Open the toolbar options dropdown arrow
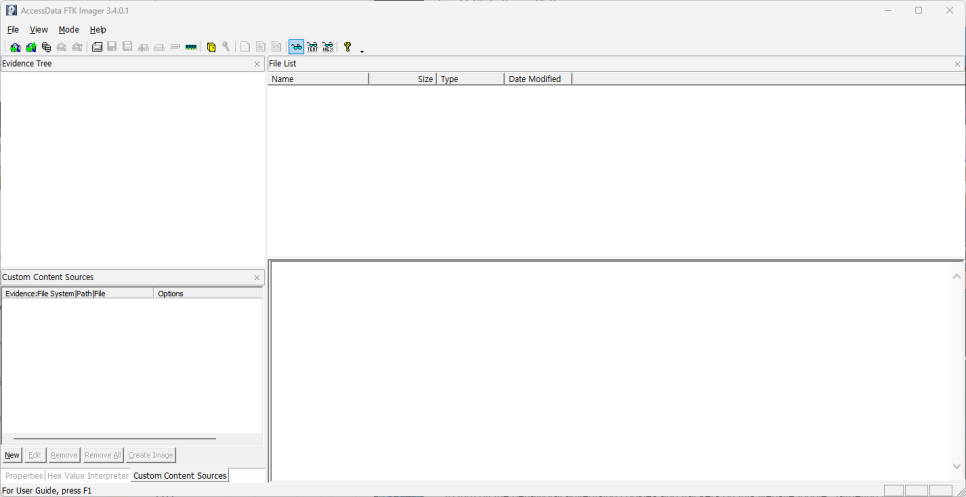This screenshot has width=966, height=497. 362,51
